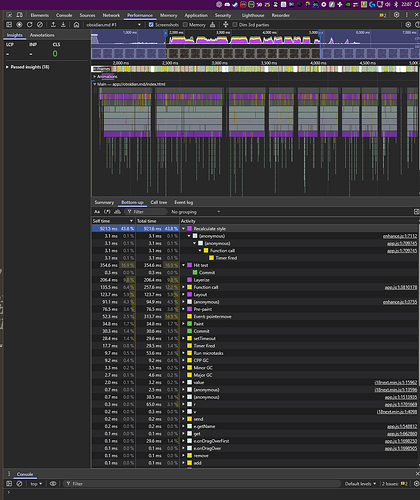The height and width of the screenshot is (500, 420).
Task: Click the clock showing 22:07
Action: 406,4
